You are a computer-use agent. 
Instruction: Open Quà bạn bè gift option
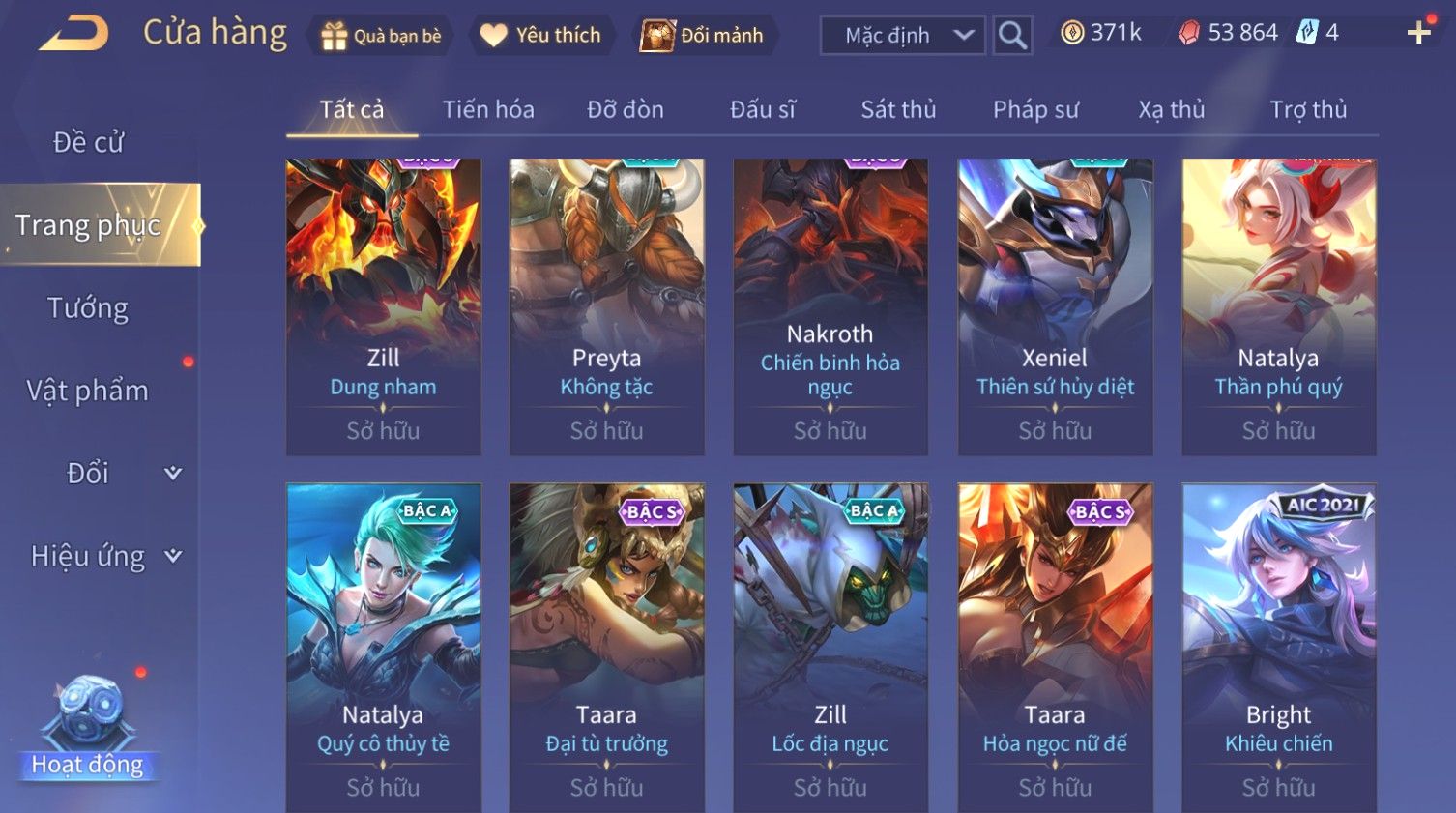[x=381, y=36]
